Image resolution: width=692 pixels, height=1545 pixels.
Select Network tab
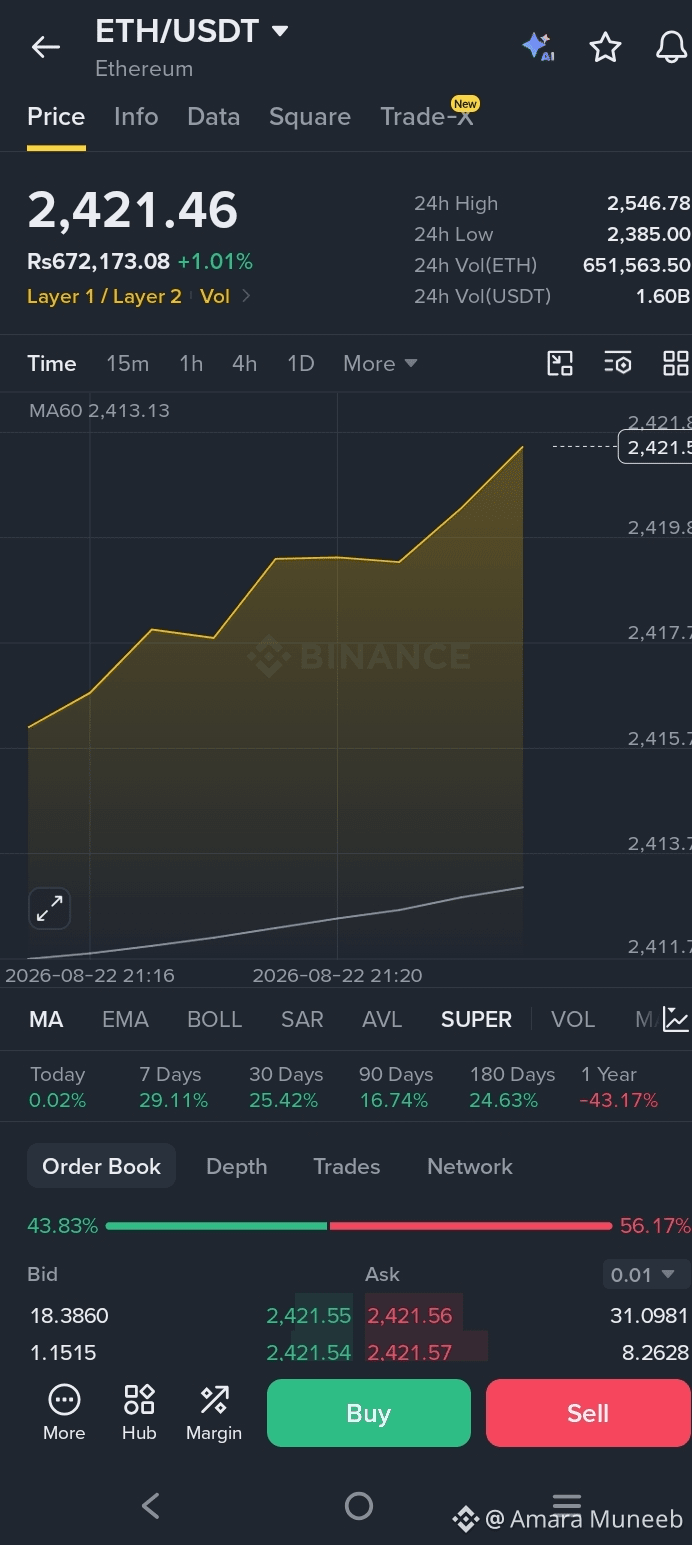coord(470,1166)
